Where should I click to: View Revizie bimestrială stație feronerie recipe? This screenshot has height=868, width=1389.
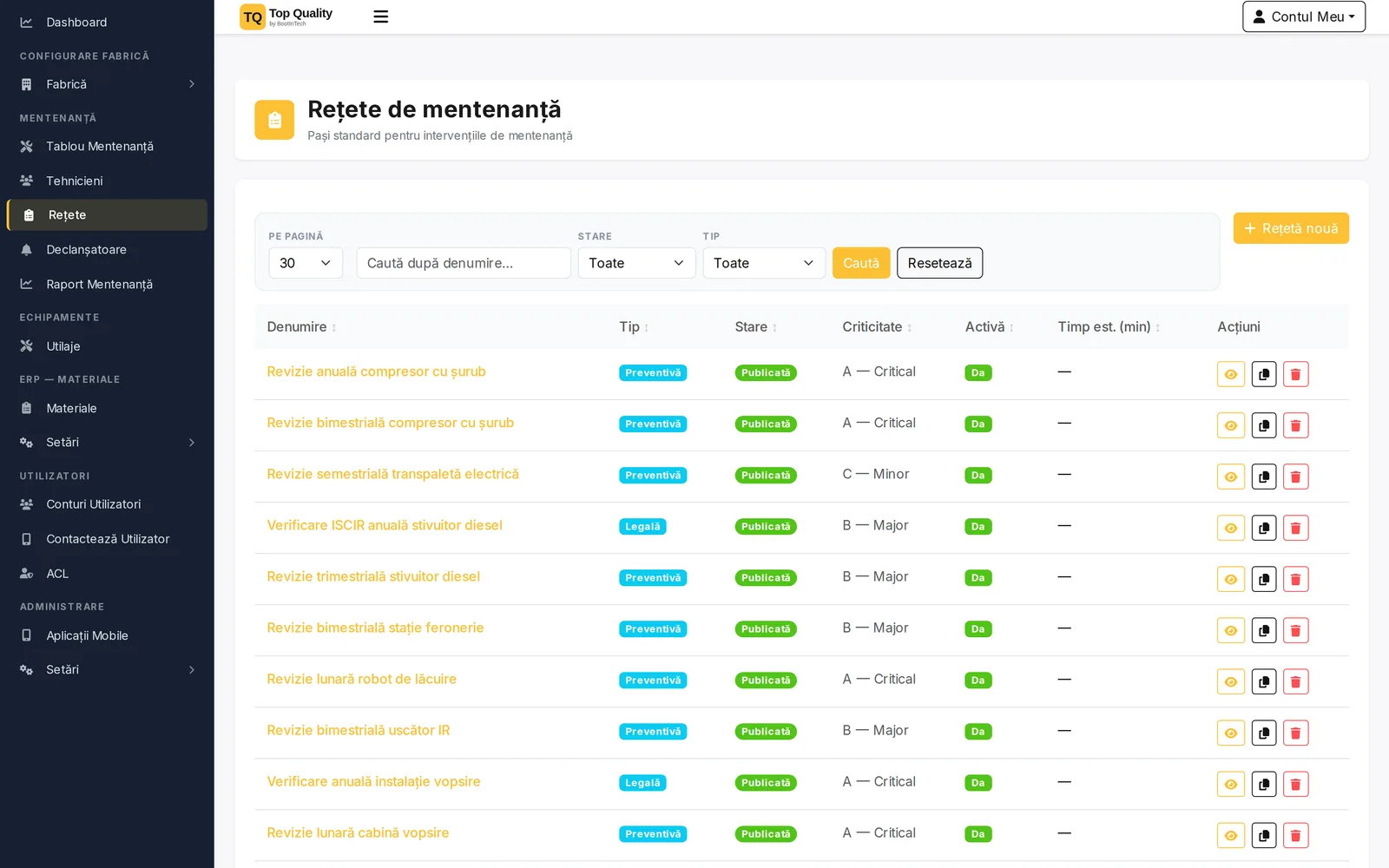1231,630
